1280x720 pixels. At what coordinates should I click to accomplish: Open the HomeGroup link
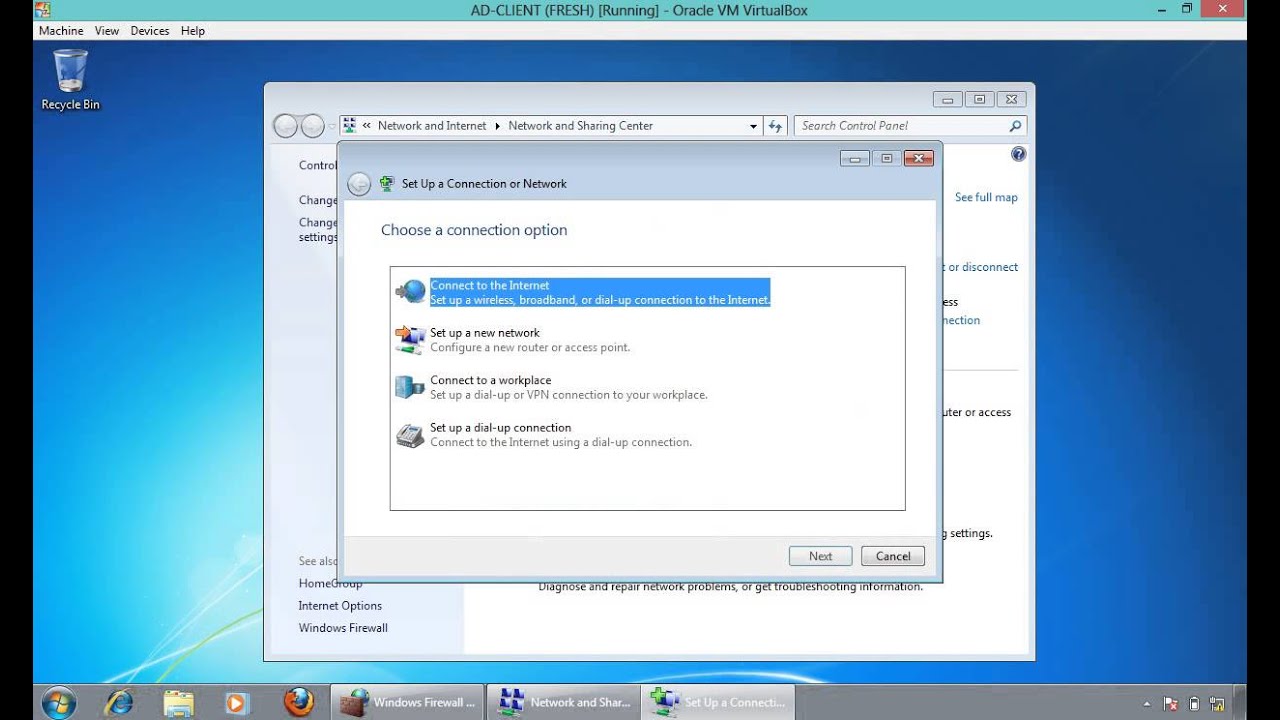point(330,584)
